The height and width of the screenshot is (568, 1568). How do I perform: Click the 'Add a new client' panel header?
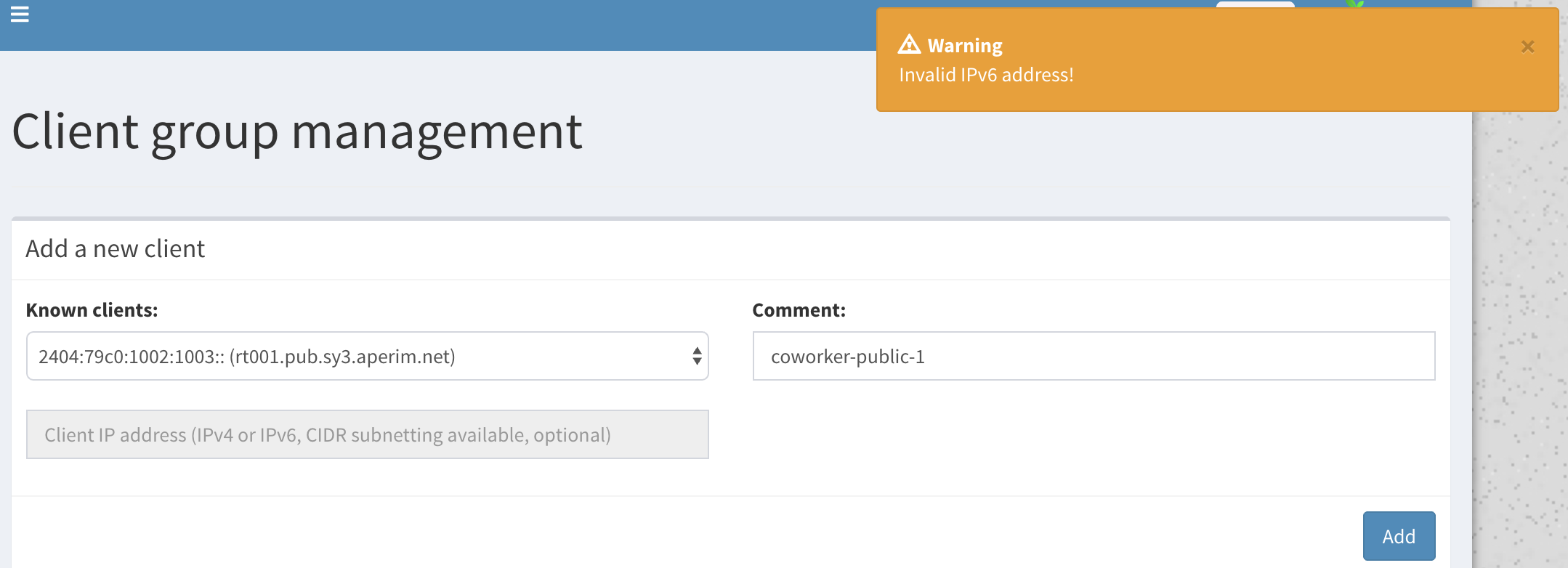[116, 249]
